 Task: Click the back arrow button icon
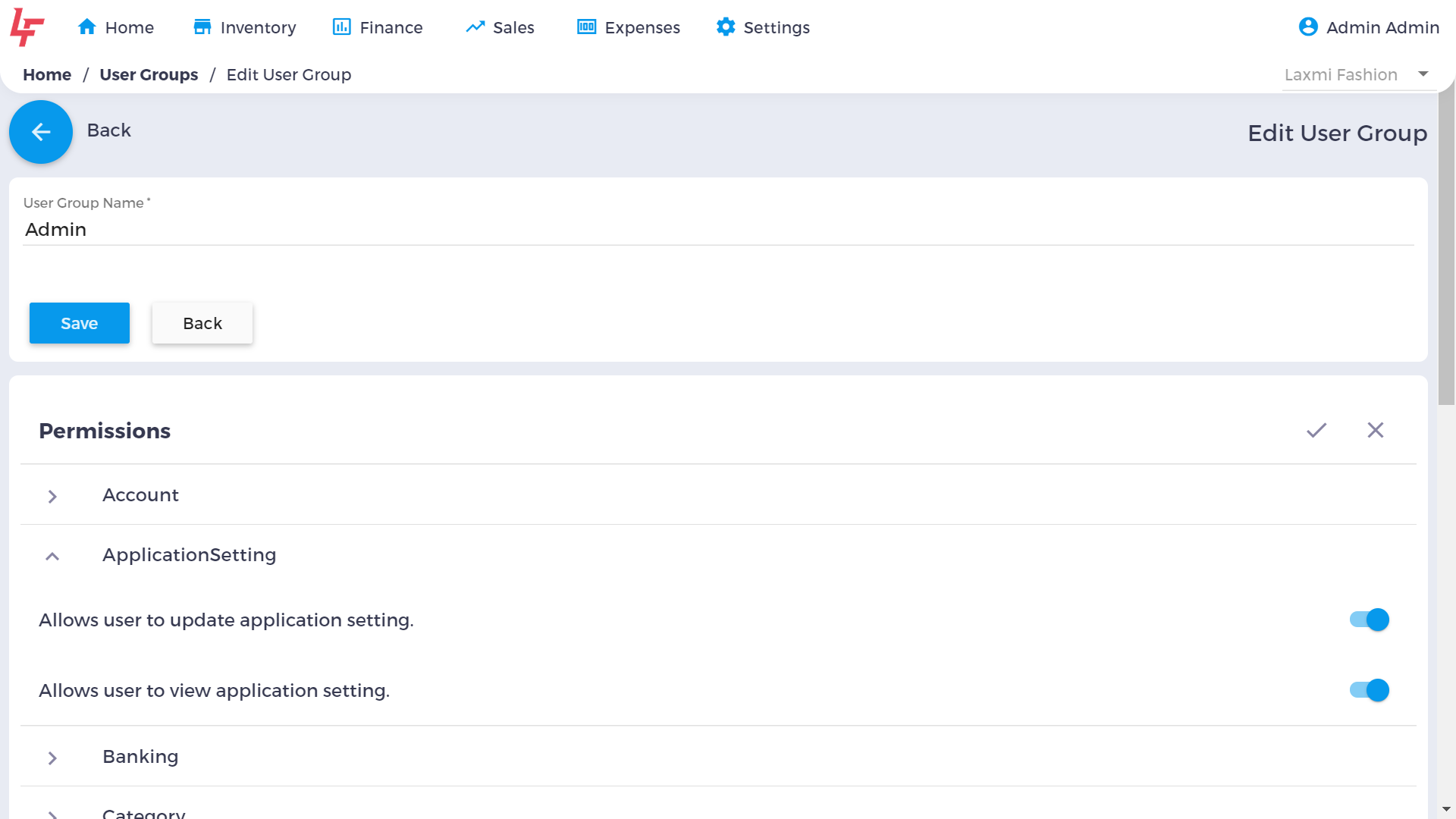tap(41, 132)
